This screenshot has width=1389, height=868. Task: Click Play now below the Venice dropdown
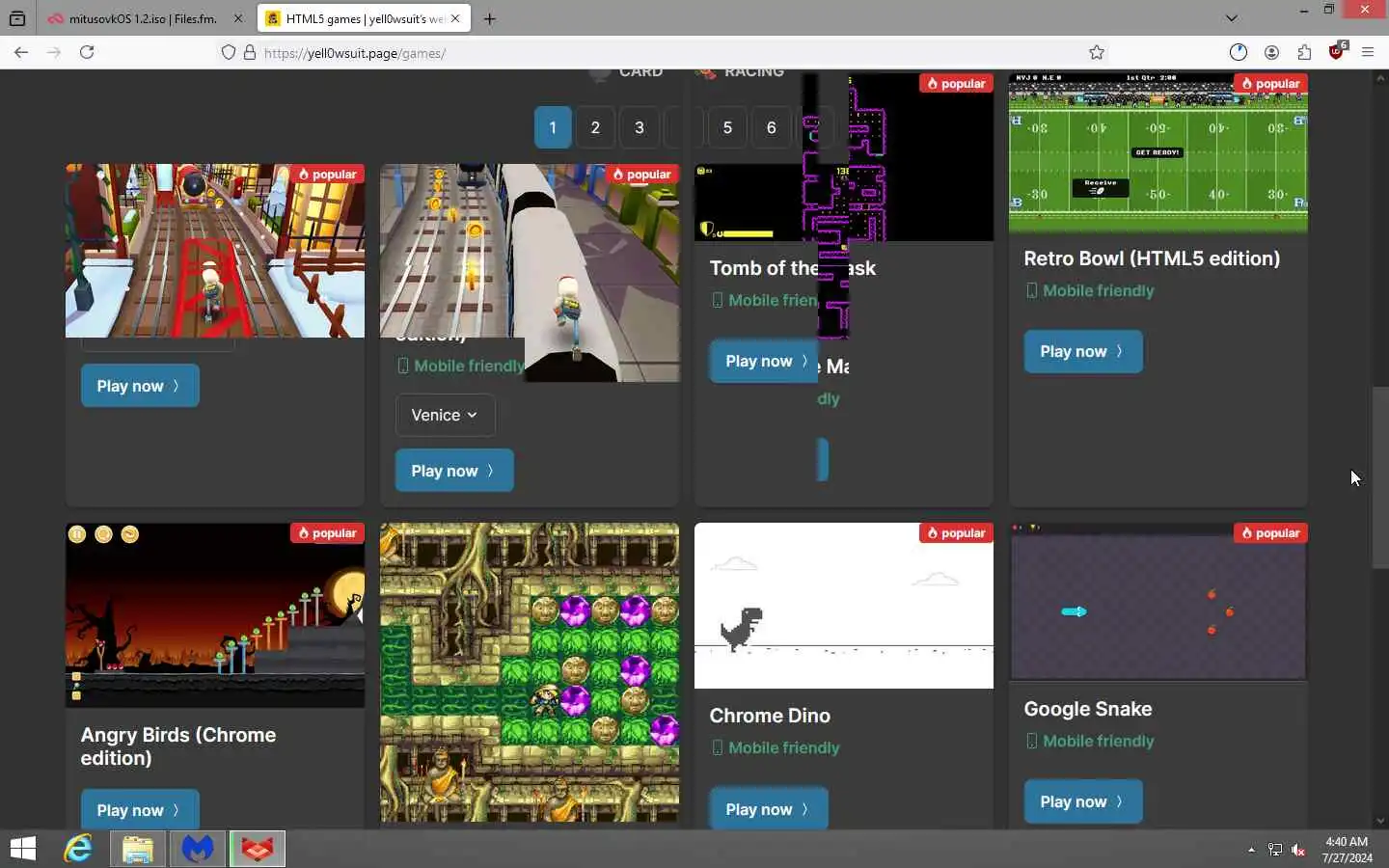pyautogui.click(x=454, y=471)
